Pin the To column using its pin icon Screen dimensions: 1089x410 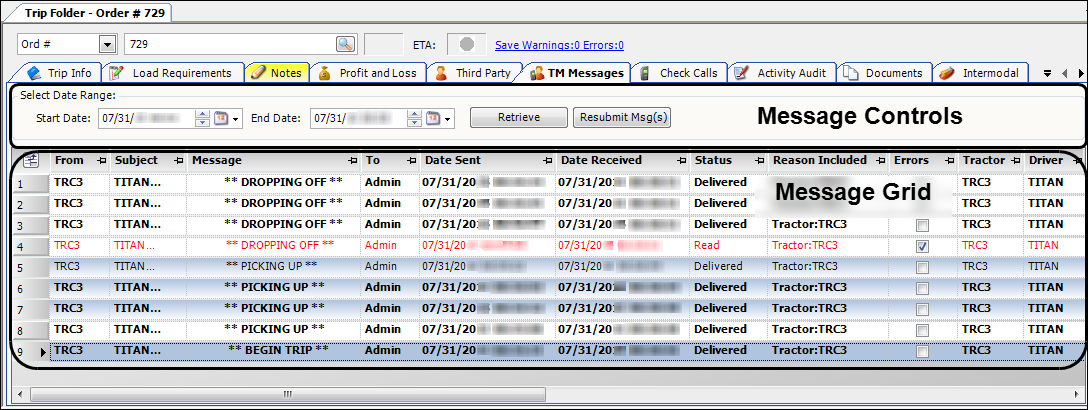tap(413, 161)
